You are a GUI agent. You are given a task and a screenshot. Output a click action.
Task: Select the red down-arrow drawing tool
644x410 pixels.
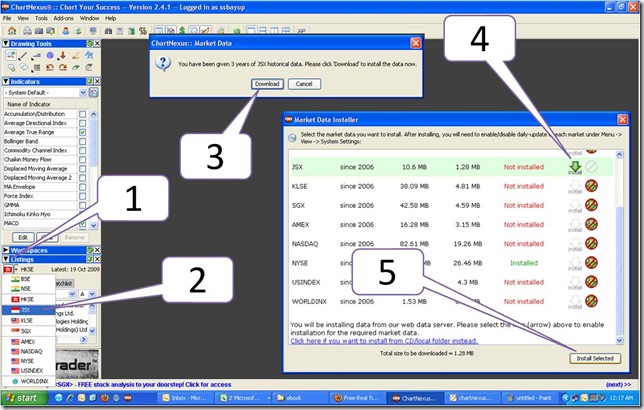tap(62, 55)
